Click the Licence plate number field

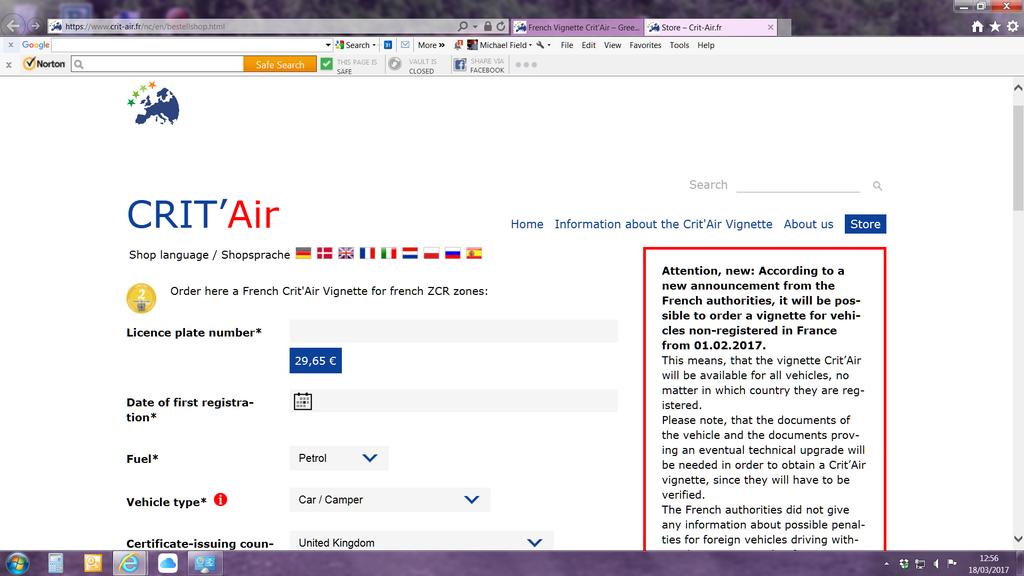pos(453,331)
